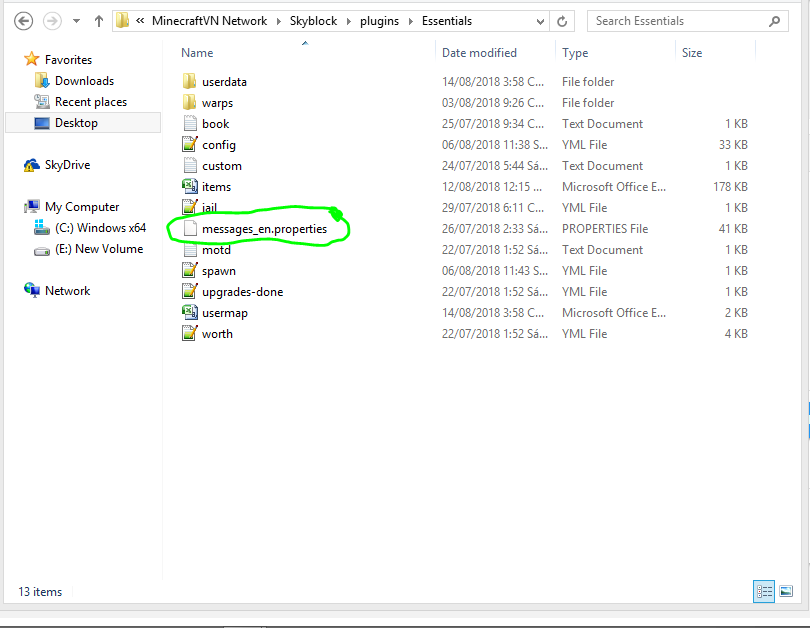This screenshot has width=810, height=628.
Task: Expand arrow after plugins breadcrumb
Action: (x=411, y=21)
